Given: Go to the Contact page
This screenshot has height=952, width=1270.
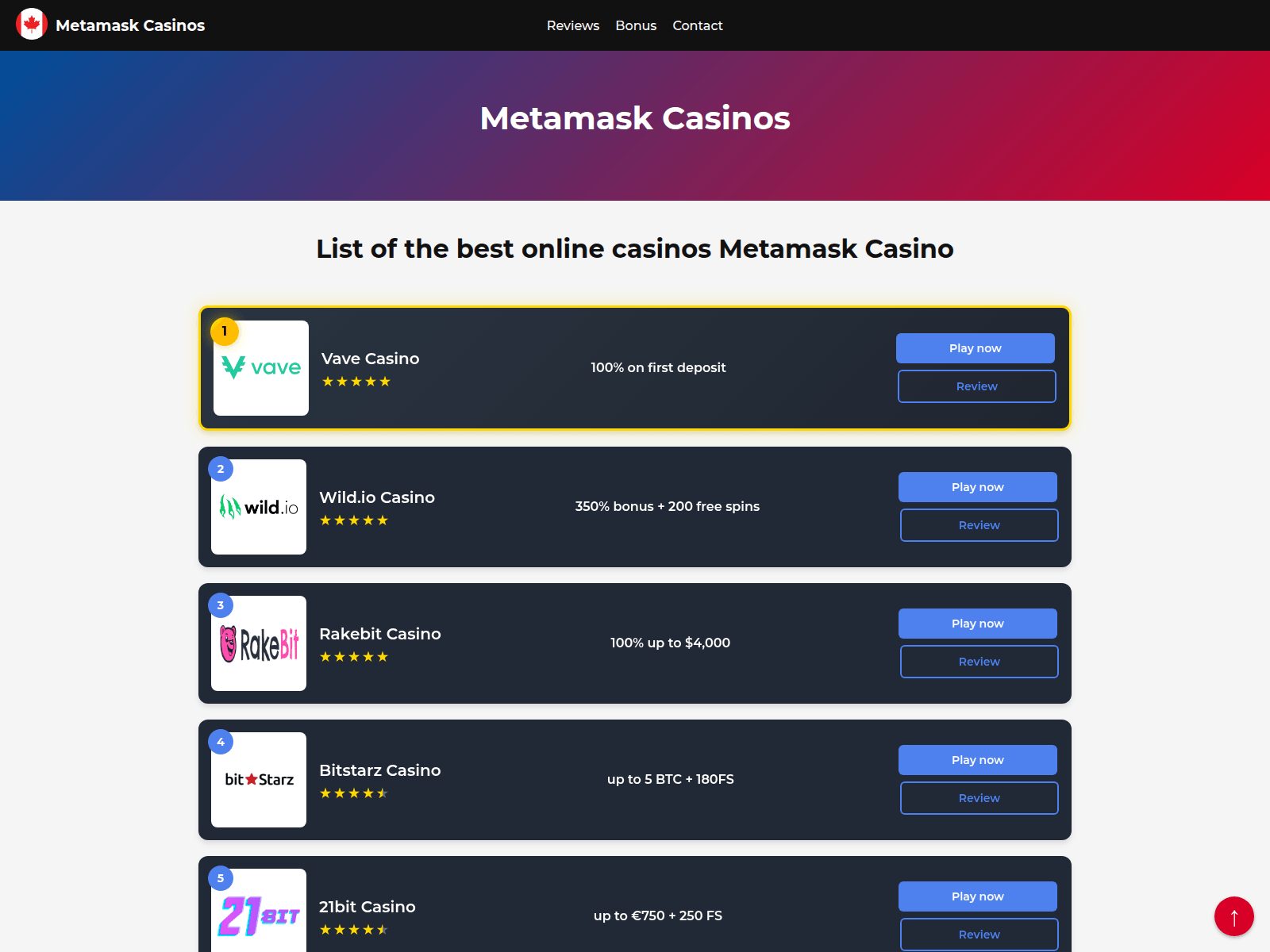Looking at the screenshot, I should [x=697, y=25].
